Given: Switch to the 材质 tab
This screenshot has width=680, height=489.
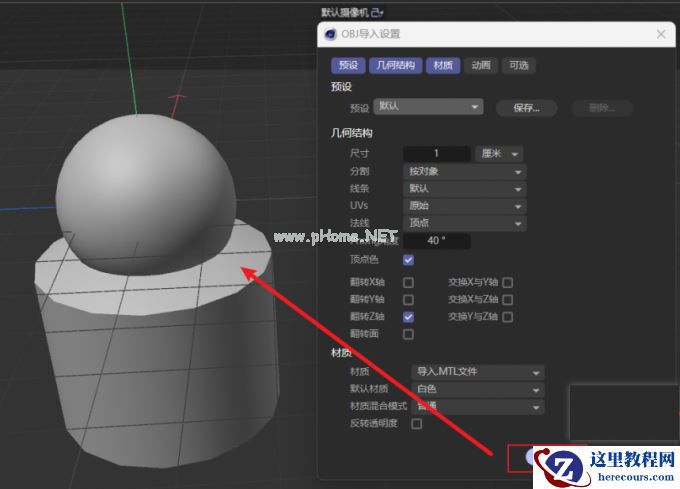Looking at the screenshot, I should click(443, 65).
